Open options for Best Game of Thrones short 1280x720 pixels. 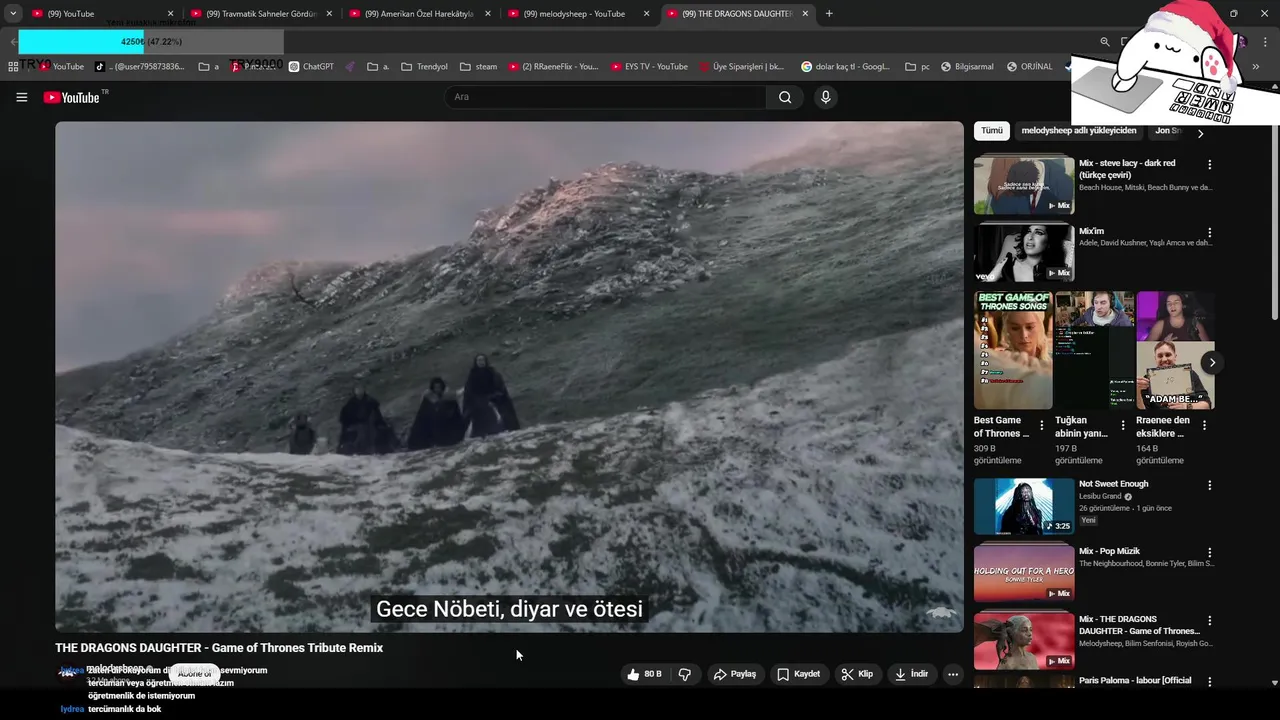point(1041,425)
